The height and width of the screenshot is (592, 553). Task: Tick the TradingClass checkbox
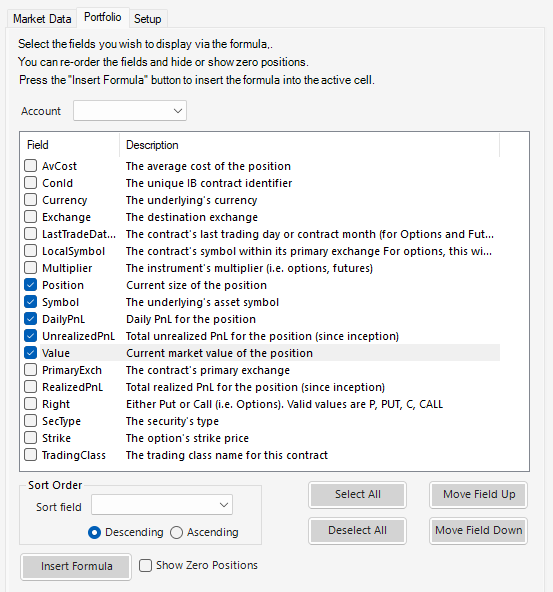click(x=31, y=454)
